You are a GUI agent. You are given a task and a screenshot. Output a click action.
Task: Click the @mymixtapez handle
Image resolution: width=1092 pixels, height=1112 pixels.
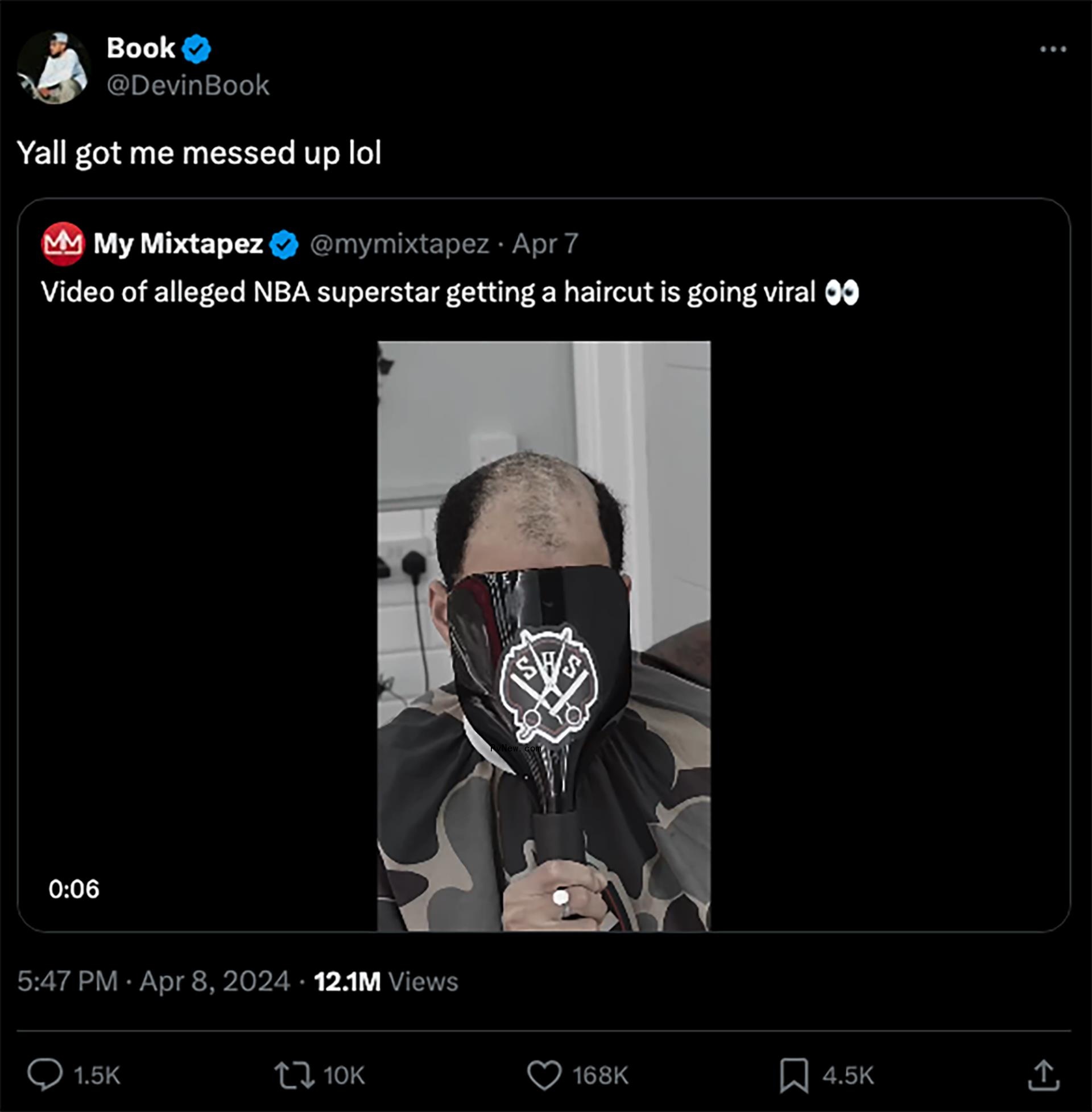point(399,244)
